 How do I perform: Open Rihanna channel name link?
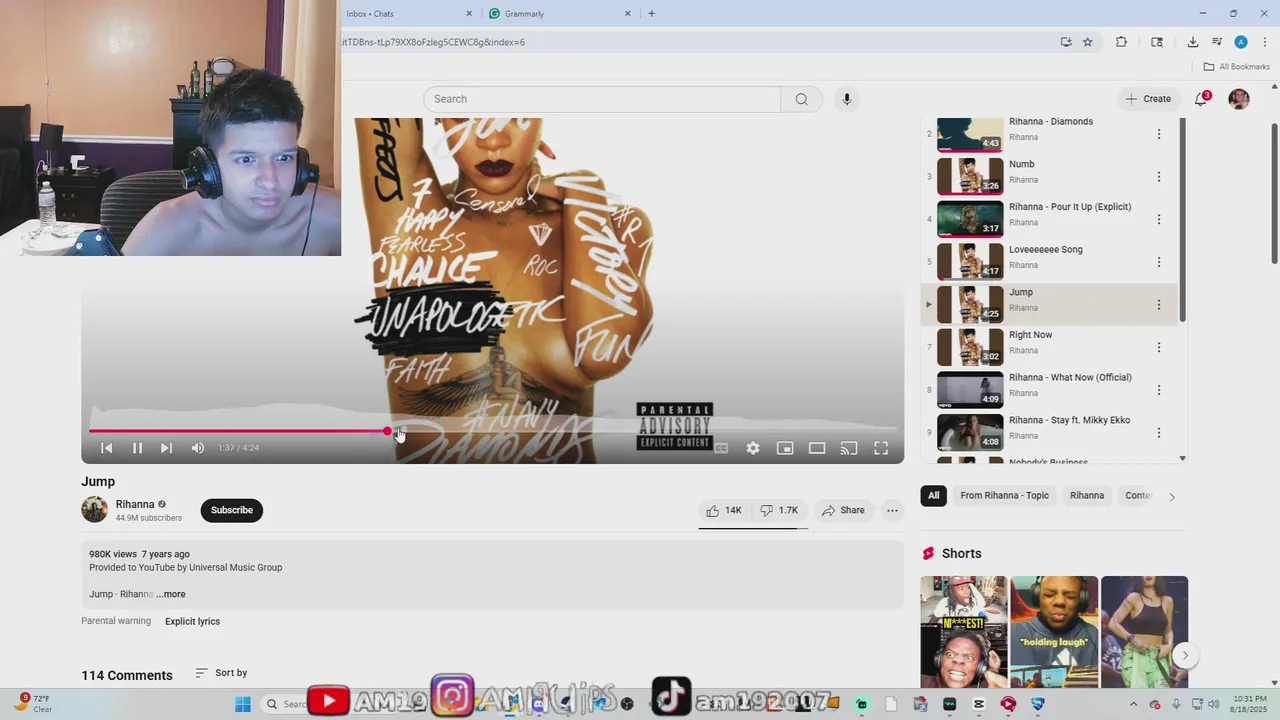tap(135, 504)
